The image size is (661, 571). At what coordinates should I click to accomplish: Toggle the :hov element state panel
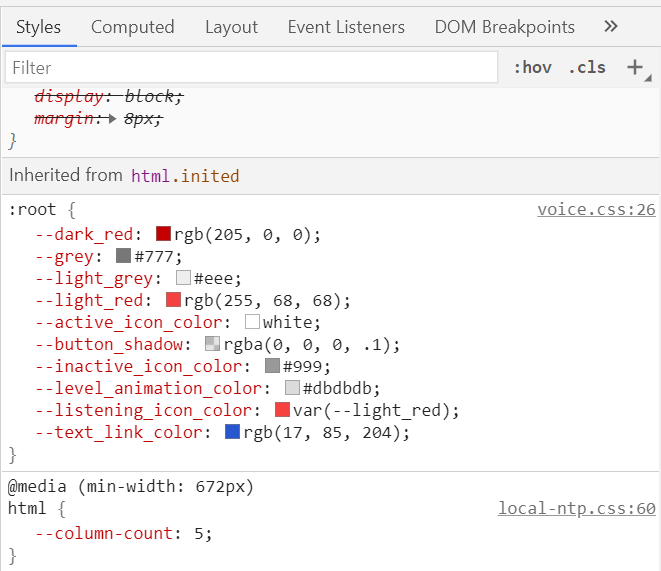point(533,67)
